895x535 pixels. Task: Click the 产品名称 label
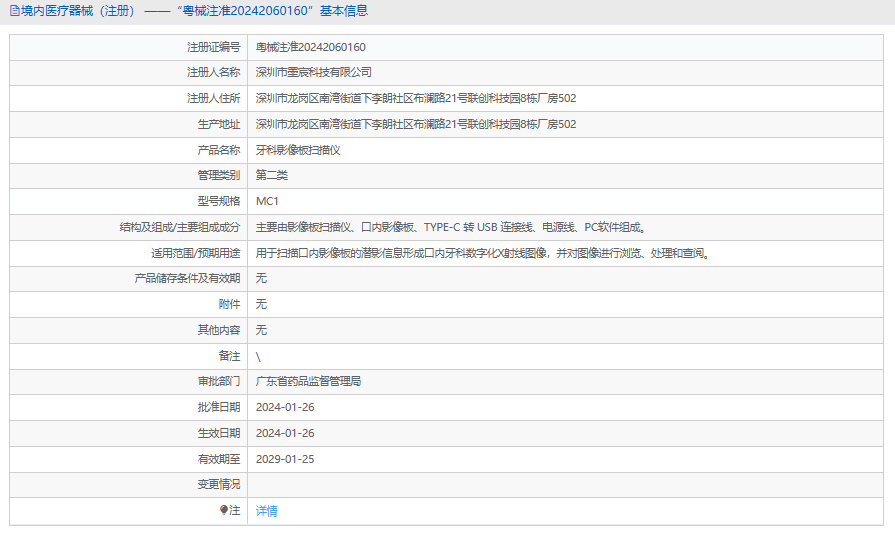pyautogui.click(x=219, y=150)
